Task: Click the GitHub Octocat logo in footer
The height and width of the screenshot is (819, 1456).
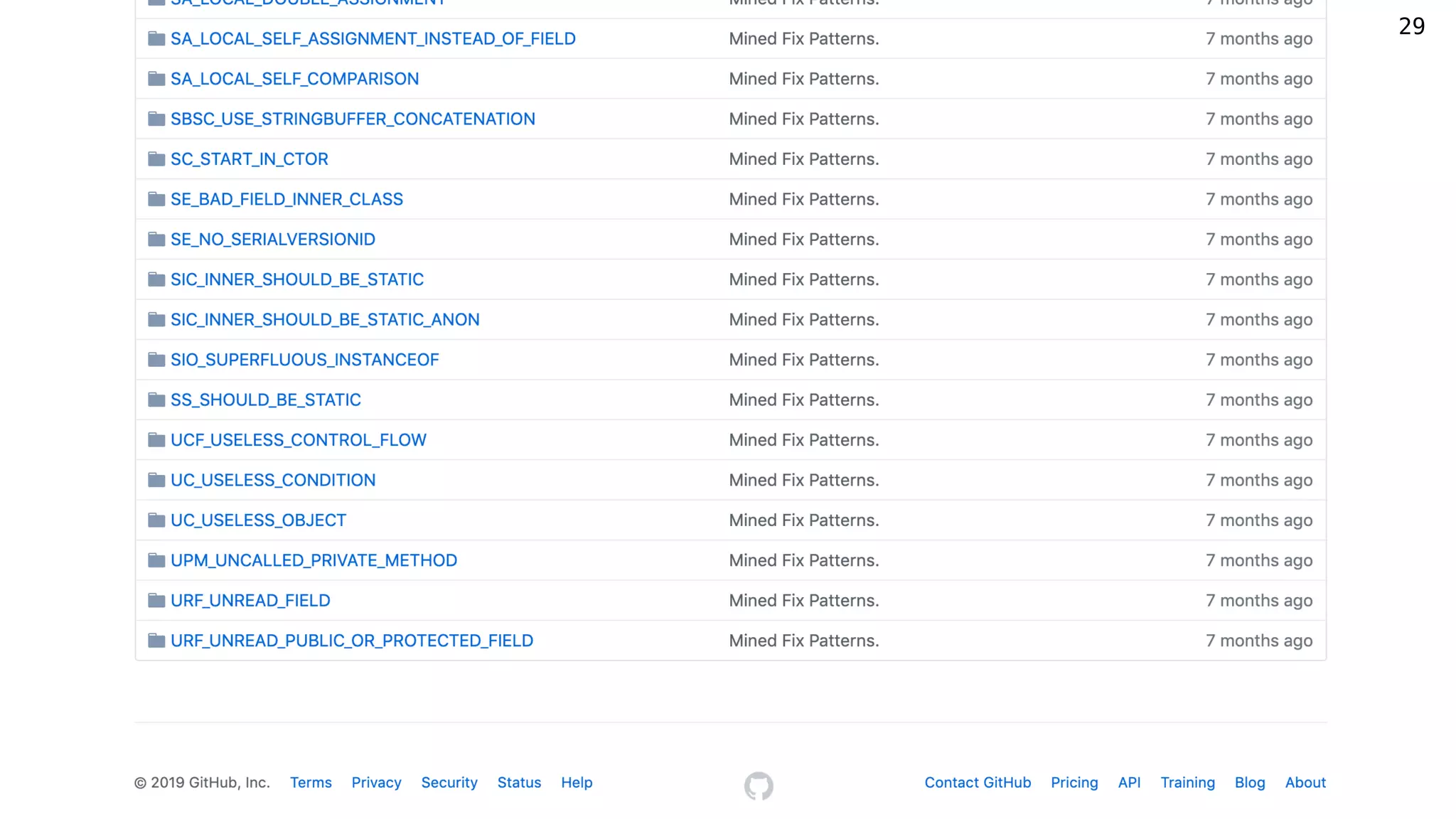Action: [759, 786]
